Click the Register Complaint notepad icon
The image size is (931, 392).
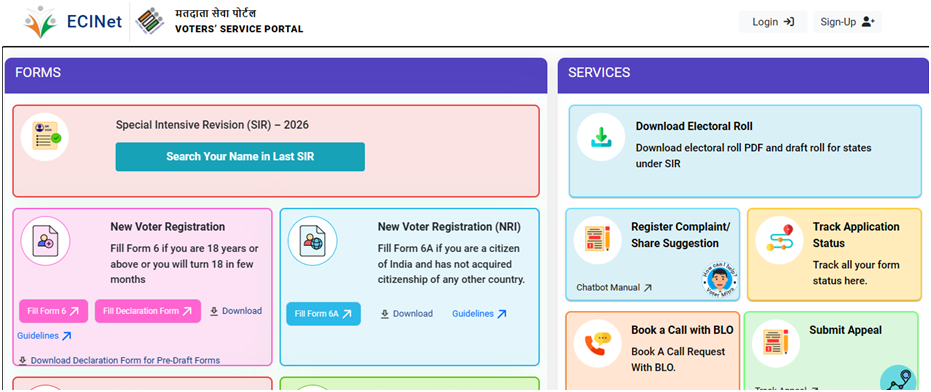pos(597,241)
